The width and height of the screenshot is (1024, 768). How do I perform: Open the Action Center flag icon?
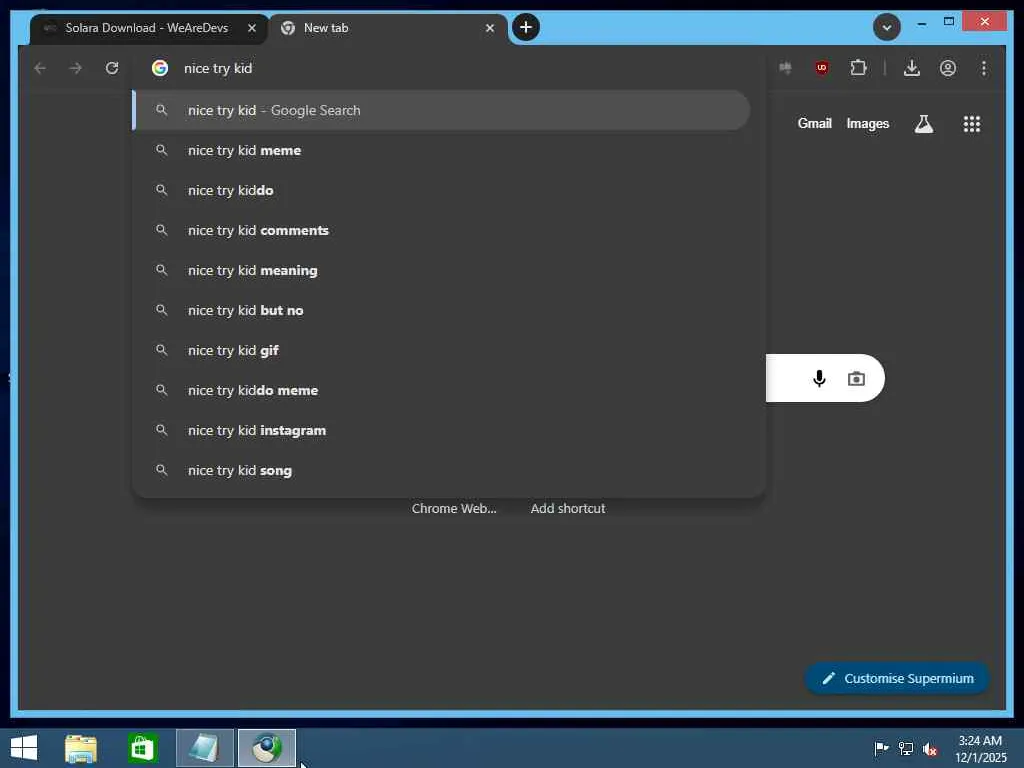coord(881,748)
